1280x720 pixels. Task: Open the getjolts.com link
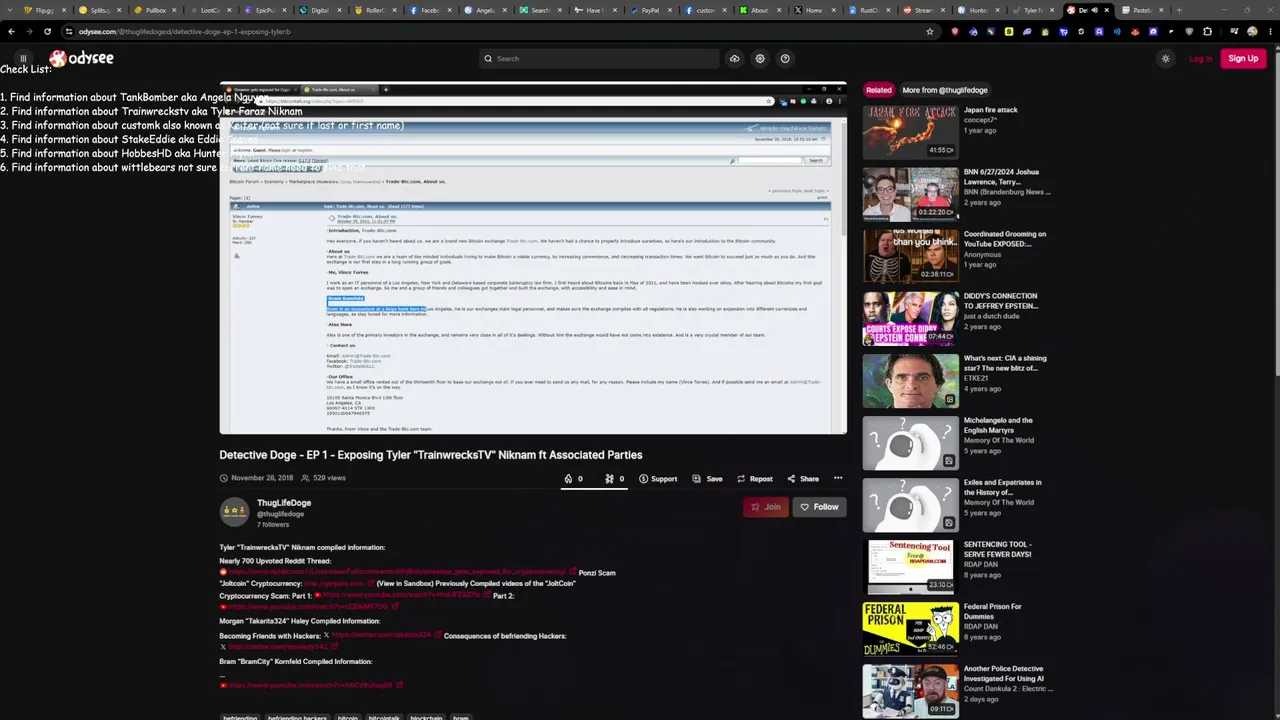tap(334, 583)
